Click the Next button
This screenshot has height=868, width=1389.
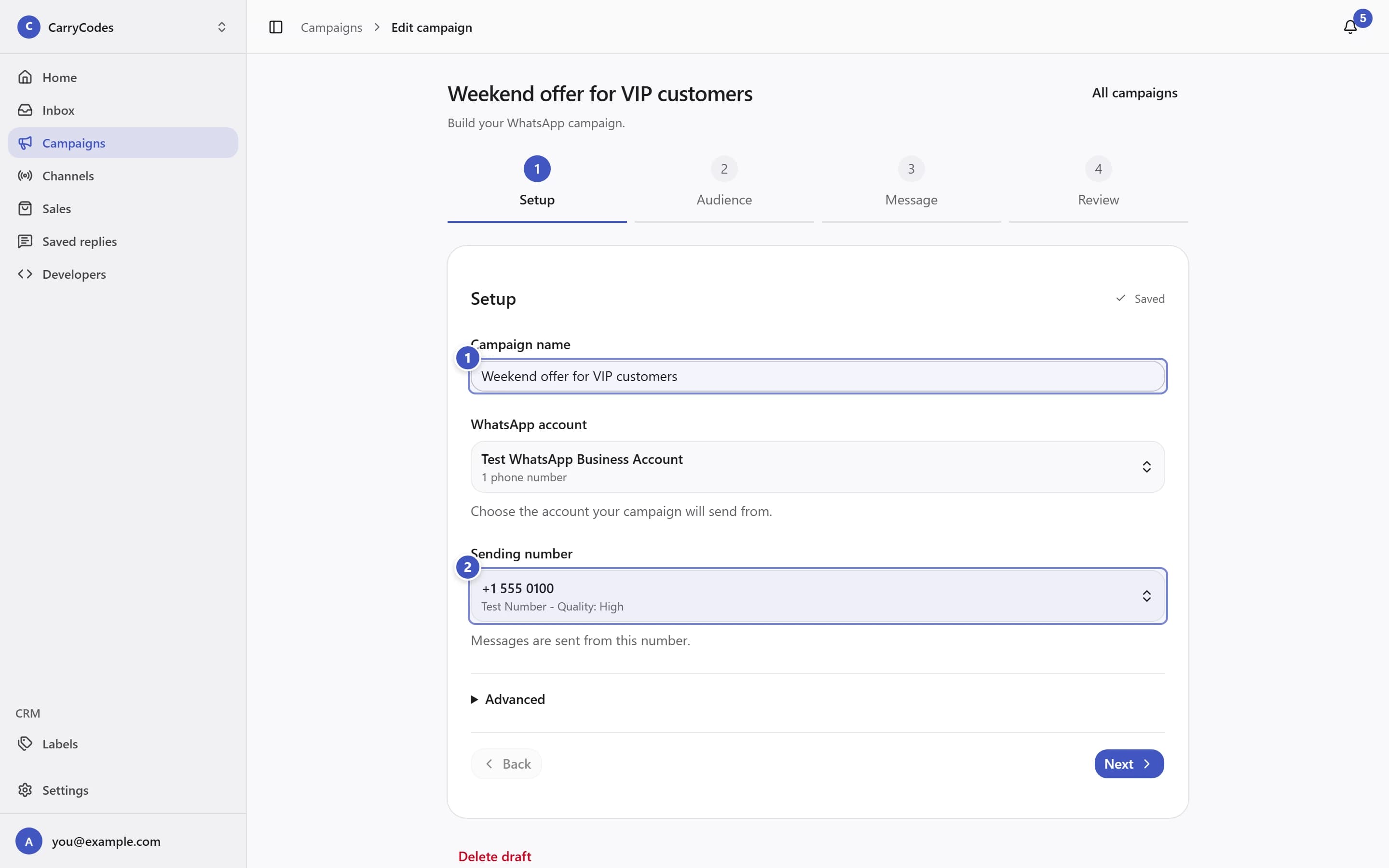point(1129,763)
